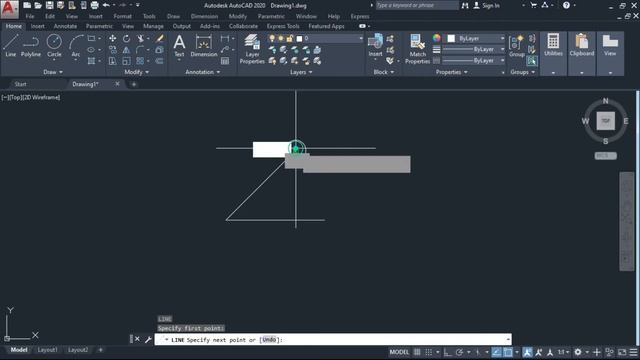Click the object color wheel swatch
Image resolution: width=640 pixels, height=360 pixels.
tap(437, 38)
